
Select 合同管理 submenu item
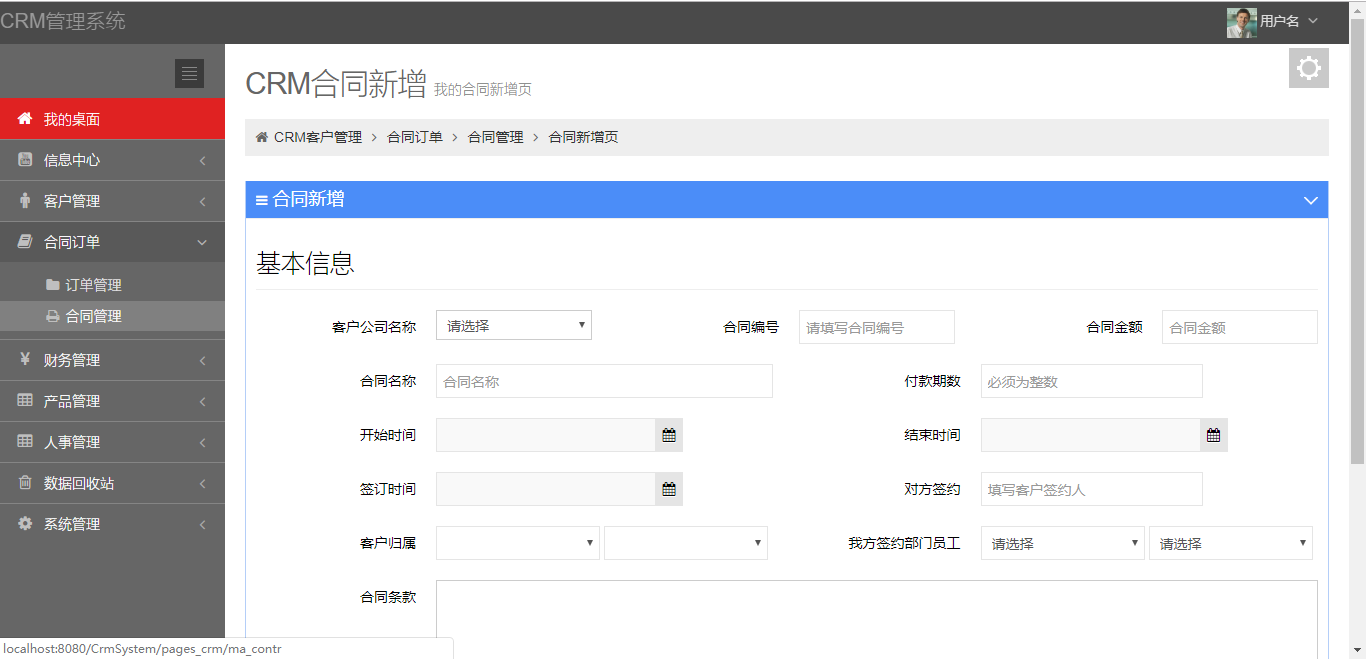pos(112,316)
